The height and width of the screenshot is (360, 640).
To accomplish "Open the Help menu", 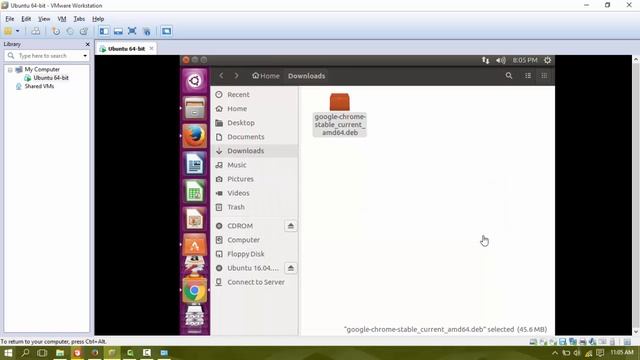I will click(98, 19).
